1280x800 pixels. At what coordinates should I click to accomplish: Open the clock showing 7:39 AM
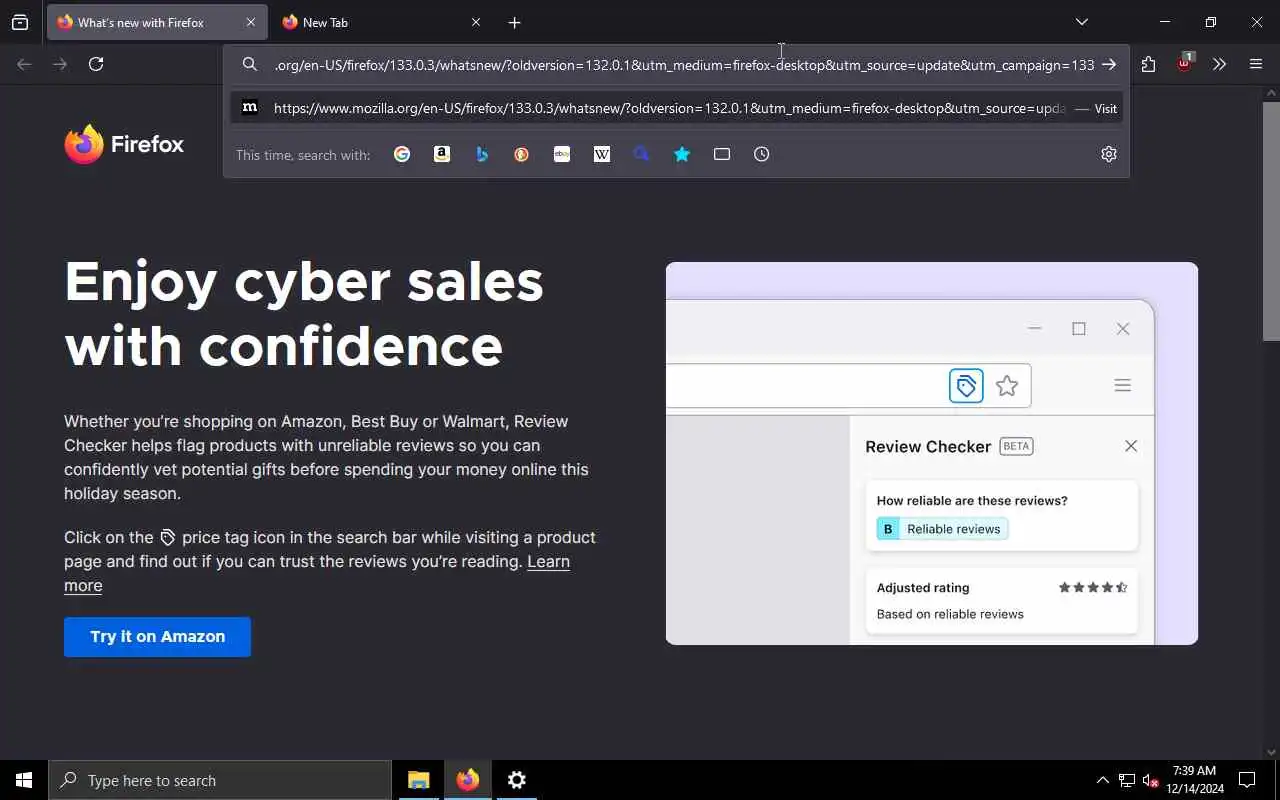[x=1195, y=780]
